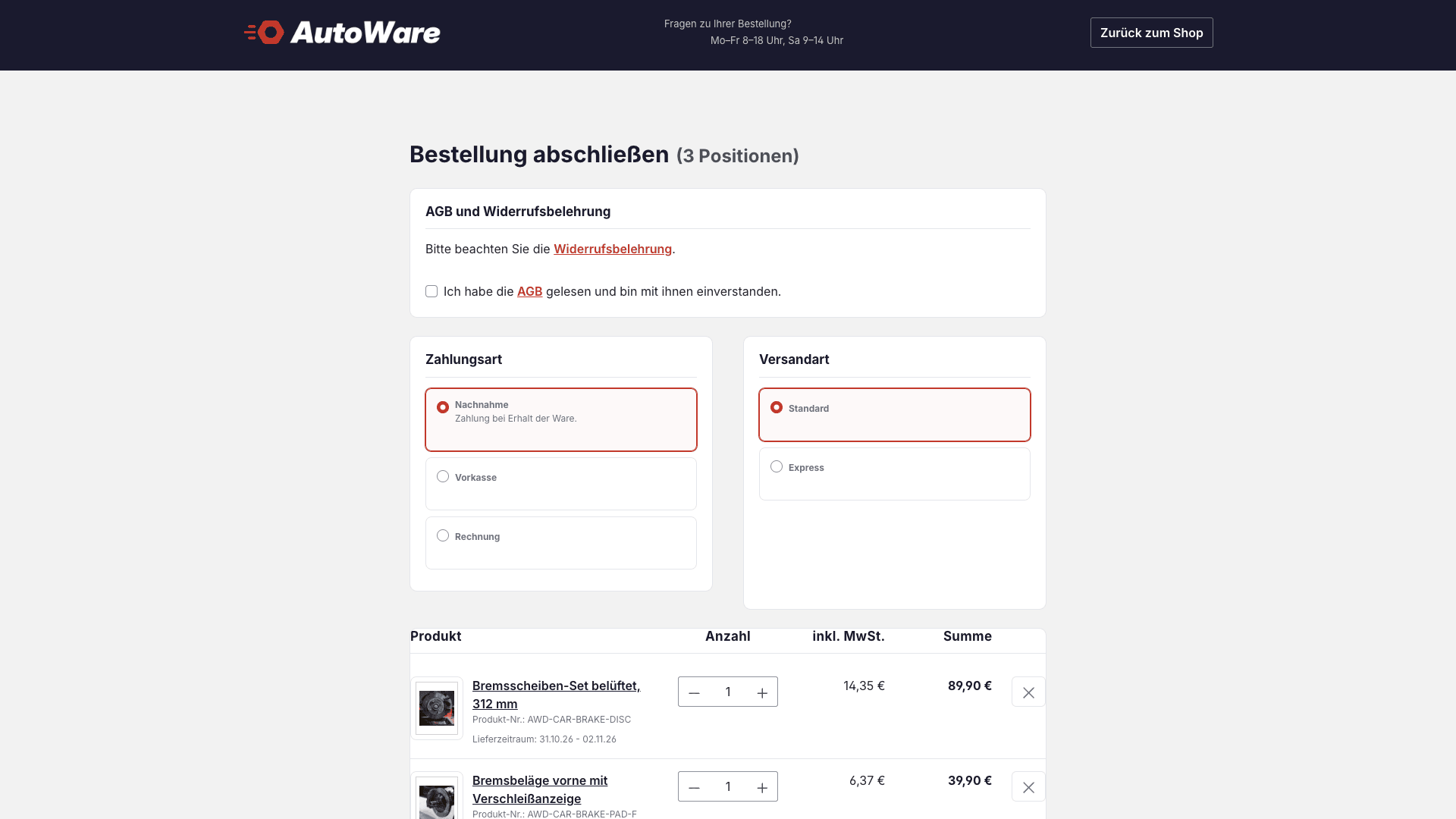This screenshot has width=1456, height=819.
Task: Remove Bremsbeläge vorne from the order
Action: (x=1028, y=787)
